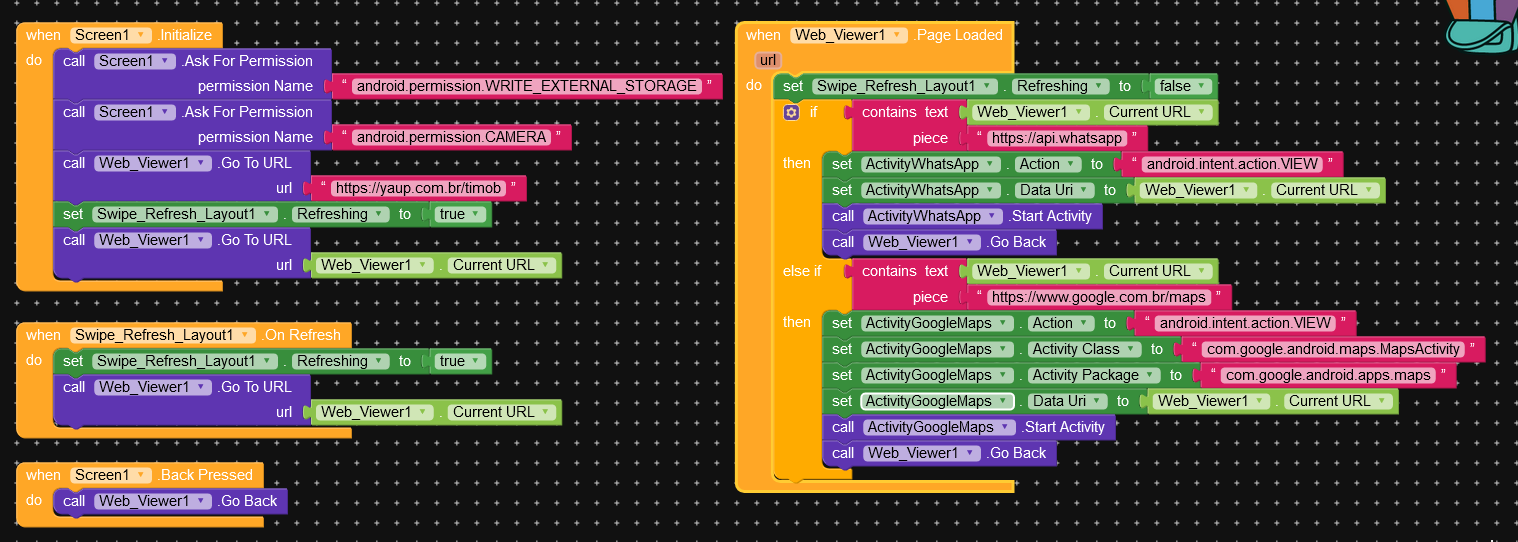This screenshot has height=542, width=1518.
Task: Select the url parameter in Page Loaded
Action: pos(768,60)
